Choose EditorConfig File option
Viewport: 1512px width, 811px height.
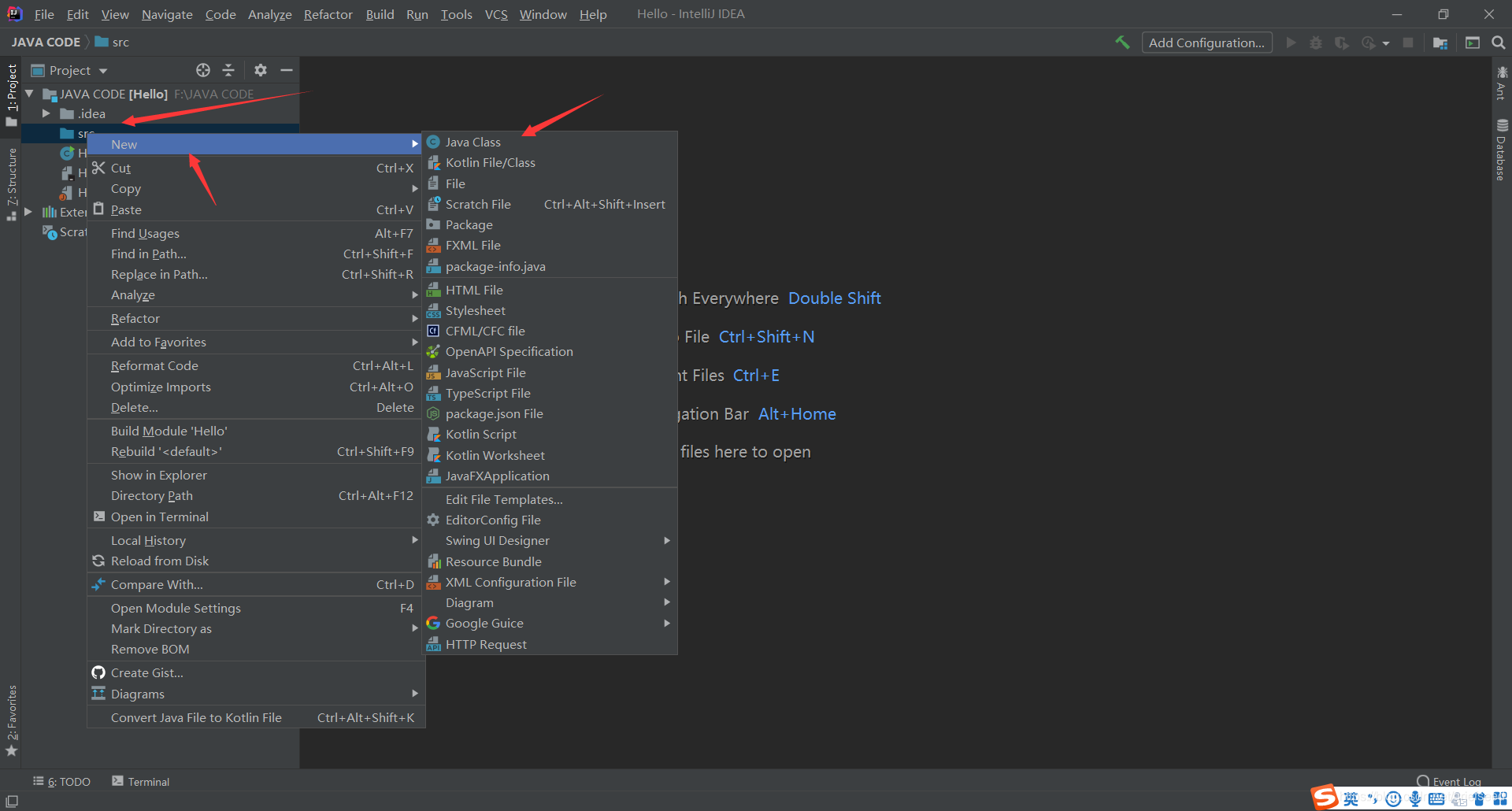coord(550,520)
